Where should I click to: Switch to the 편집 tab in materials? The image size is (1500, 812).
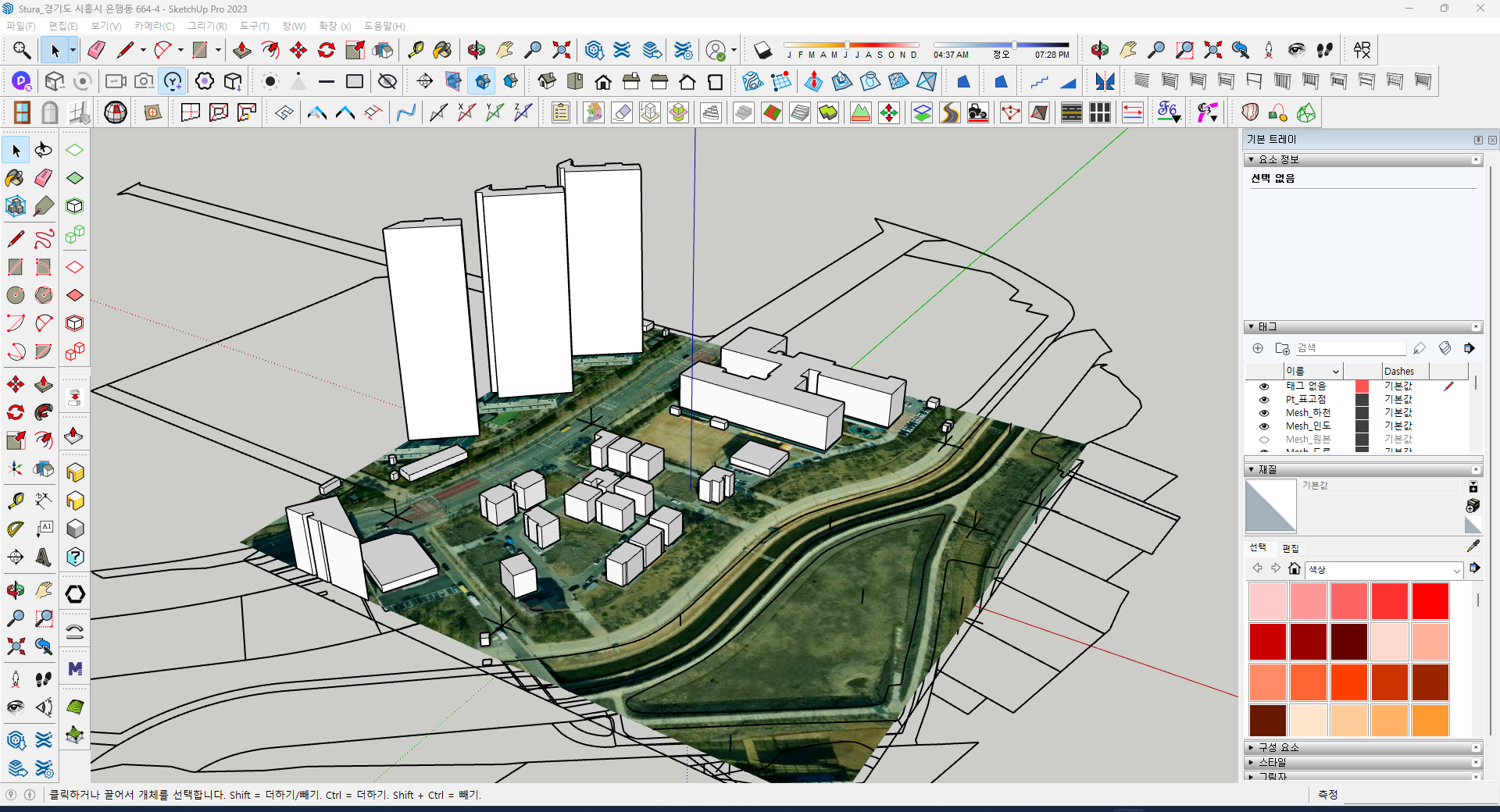click(x=1291, y=548)
